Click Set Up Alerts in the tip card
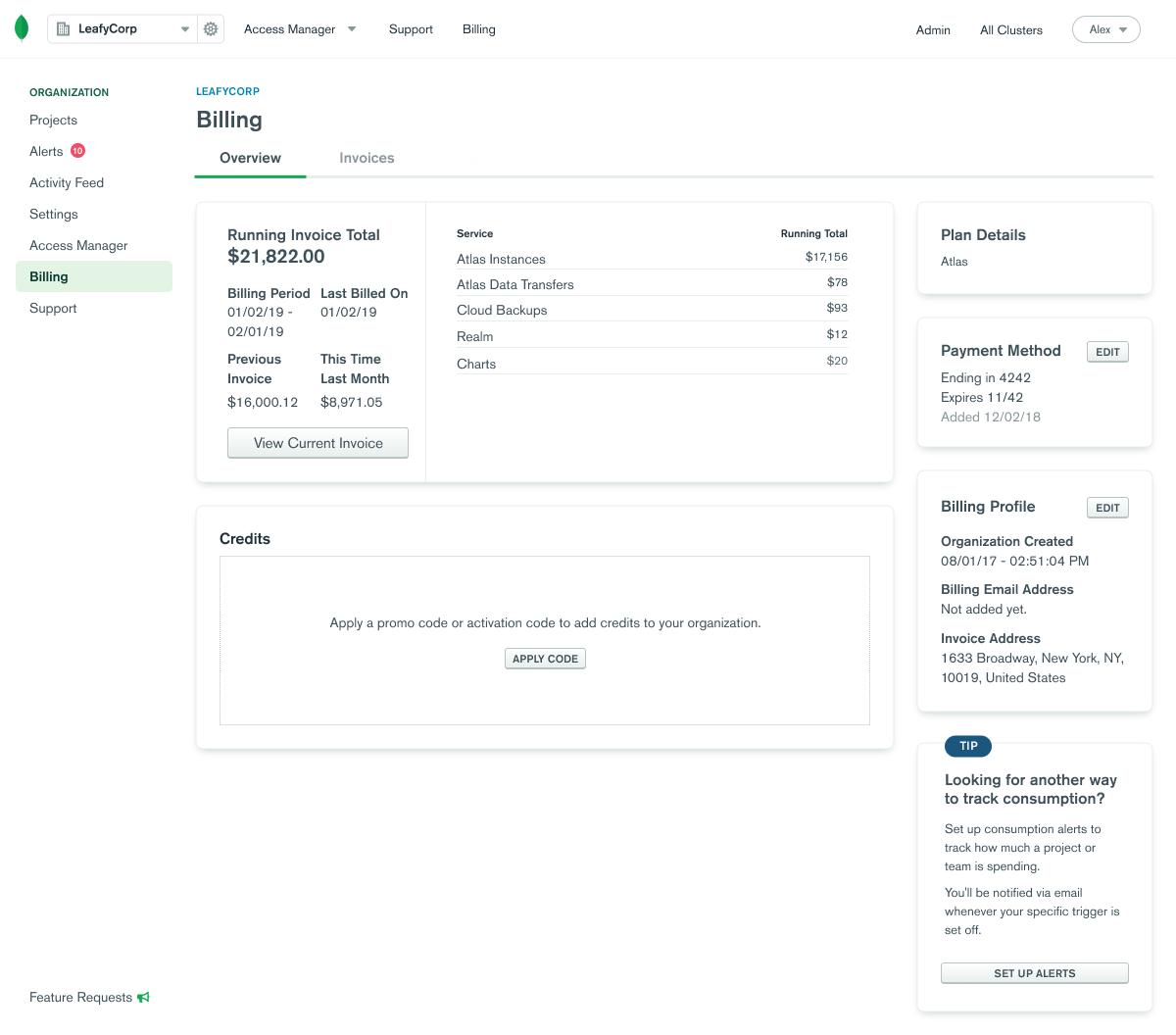1176x1035 pixels. [x=1034, y=972]
